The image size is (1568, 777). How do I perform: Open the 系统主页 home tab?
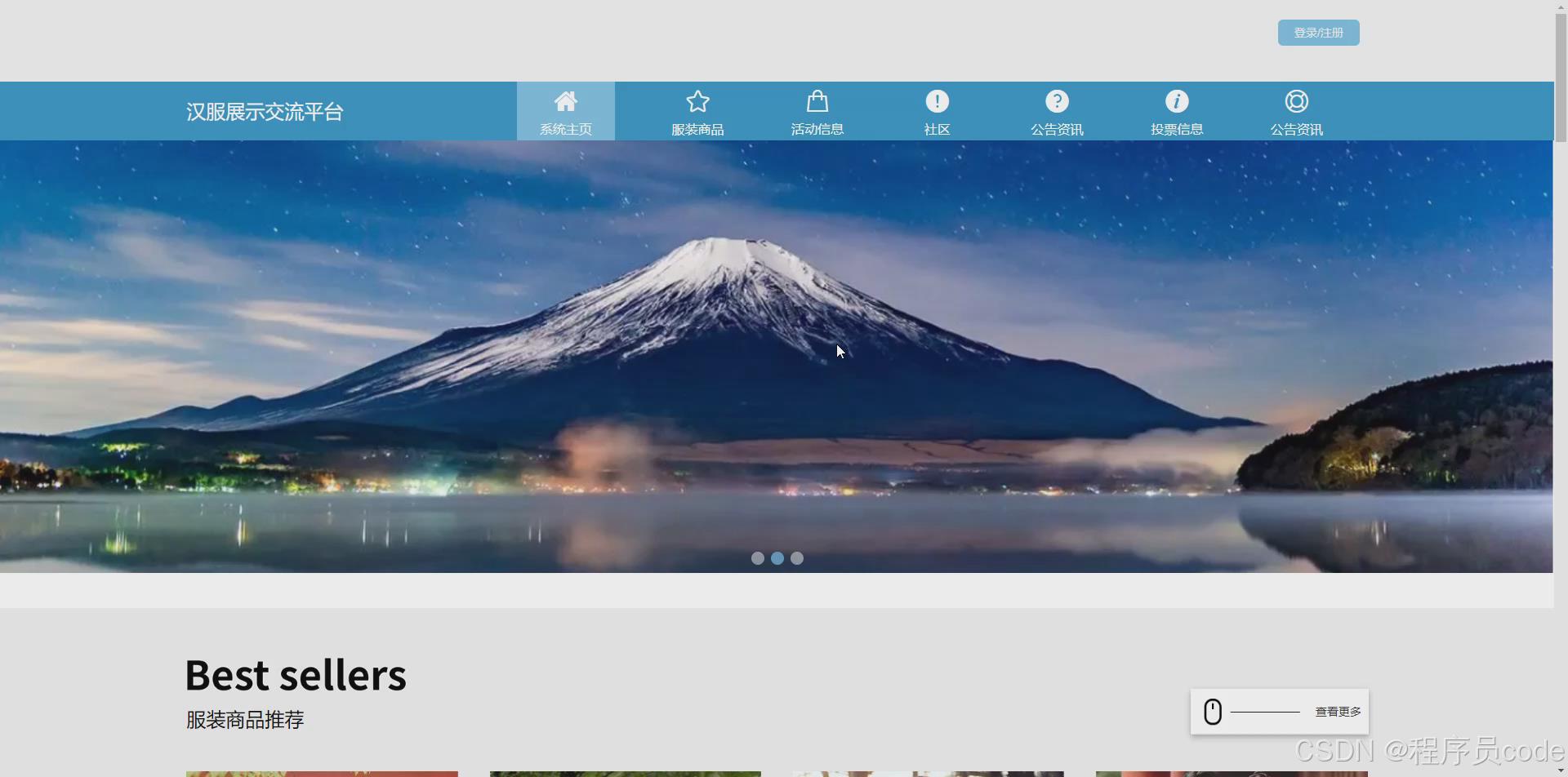(565, 111)
